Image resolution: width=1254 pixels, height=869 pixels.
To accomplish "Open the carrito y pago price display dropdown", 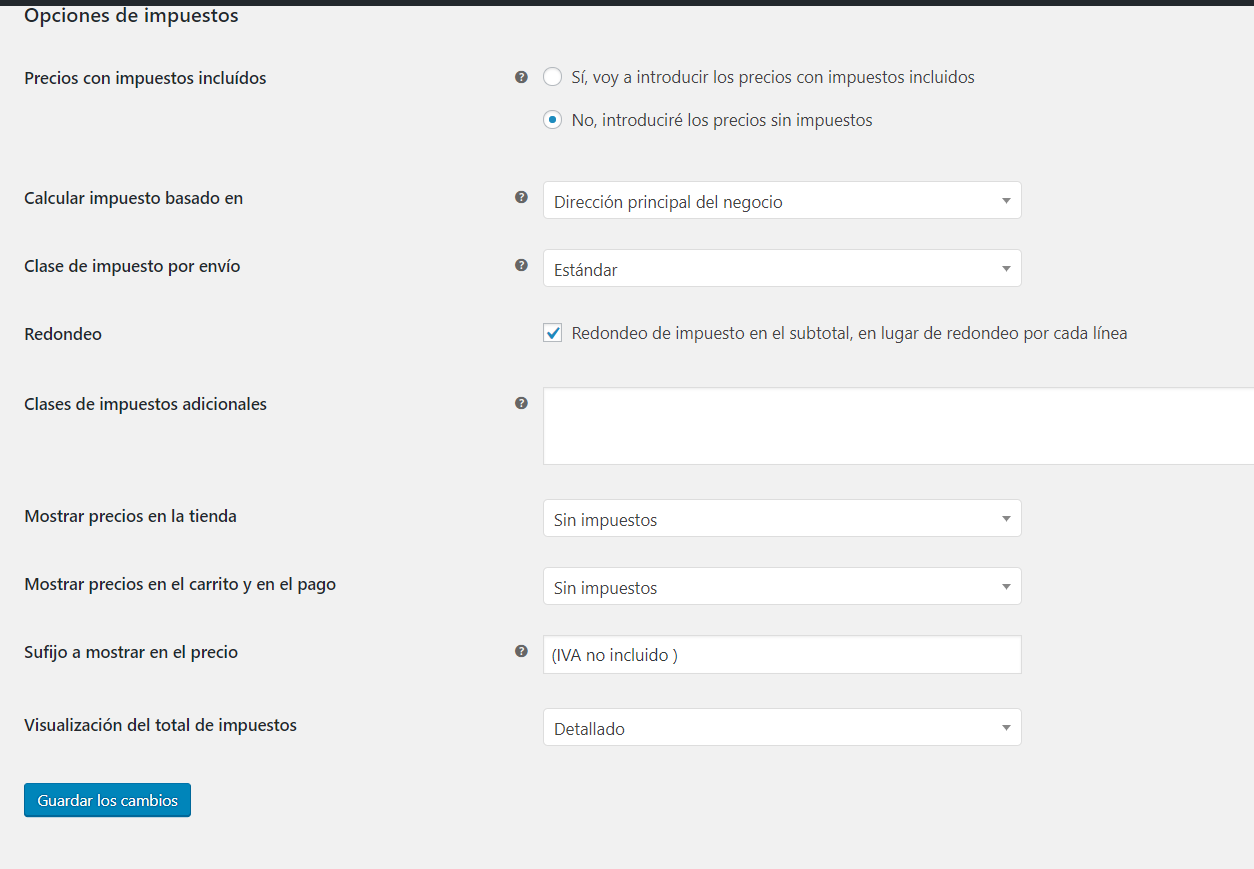I will 782,586.
